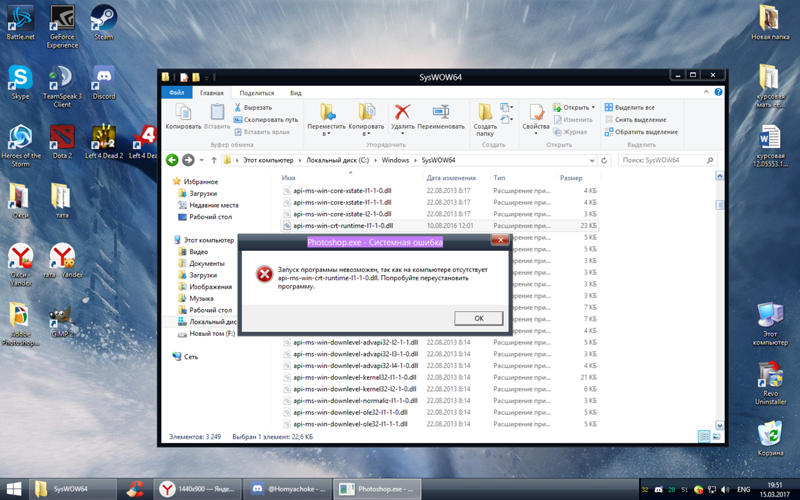
Task: Click the refresh icon beside the address bar
Action: pyautogui.click(x=604, y=160)
